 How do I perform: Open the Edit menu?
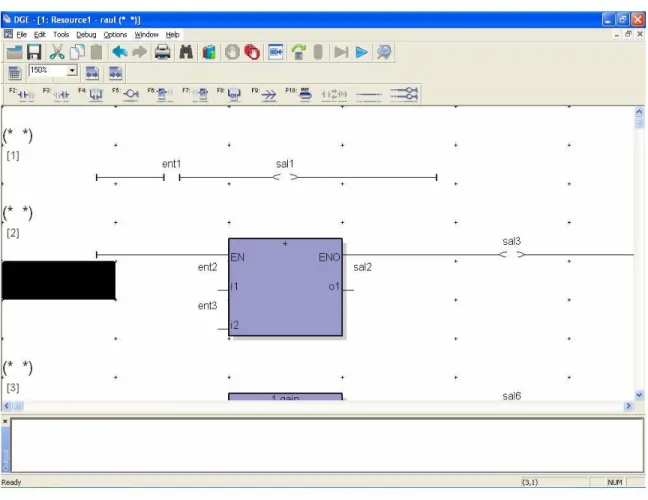40,35
